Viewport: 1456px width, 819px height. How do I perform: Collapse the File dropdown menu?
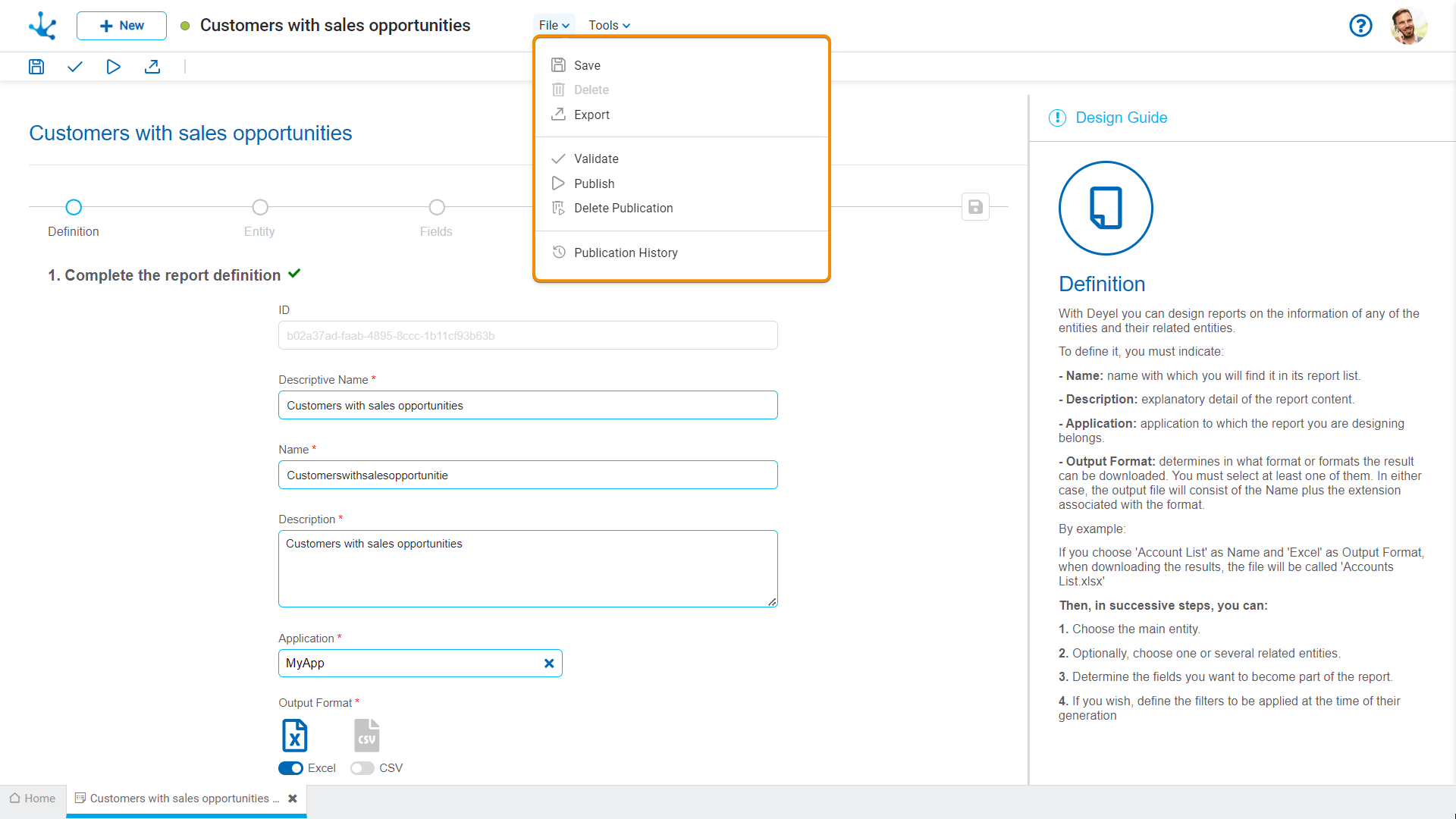pos(554,26)
